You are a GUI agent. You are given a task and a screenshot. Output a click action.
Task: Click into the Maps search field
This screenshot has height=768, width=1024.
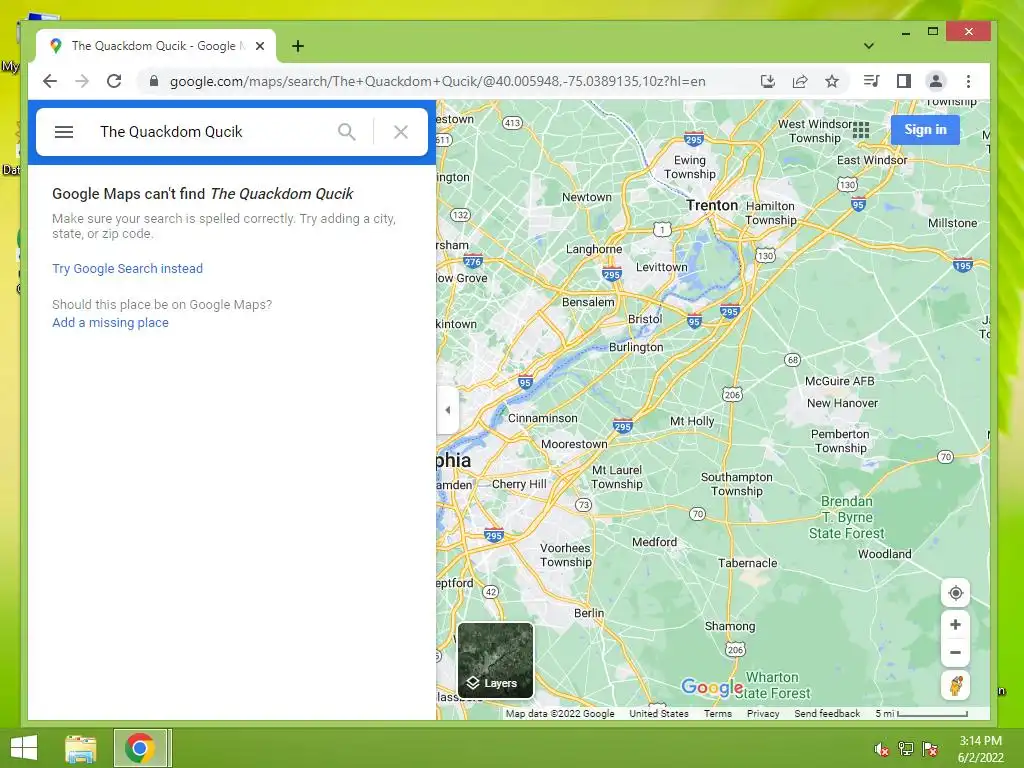click(x=212, y=132)
